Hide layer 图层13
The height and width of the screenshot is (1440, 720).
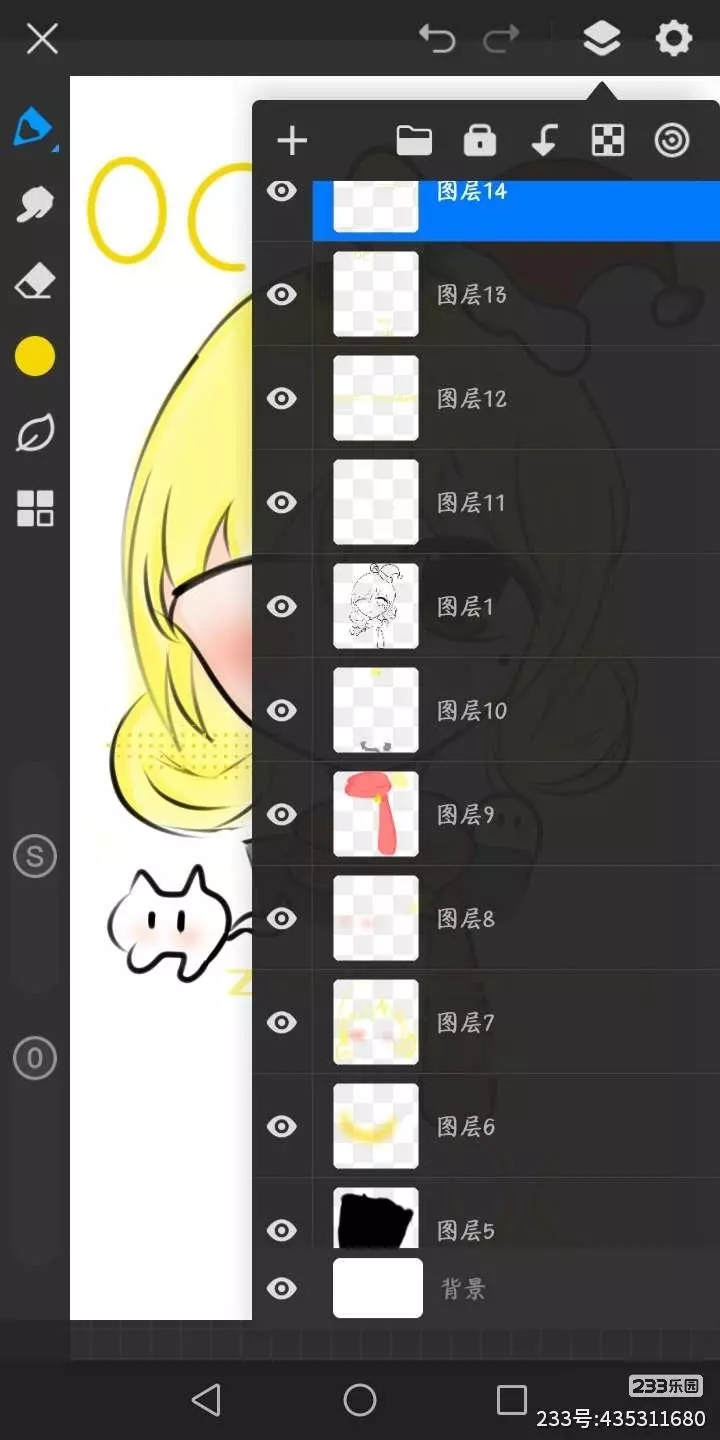click(282, 294)
